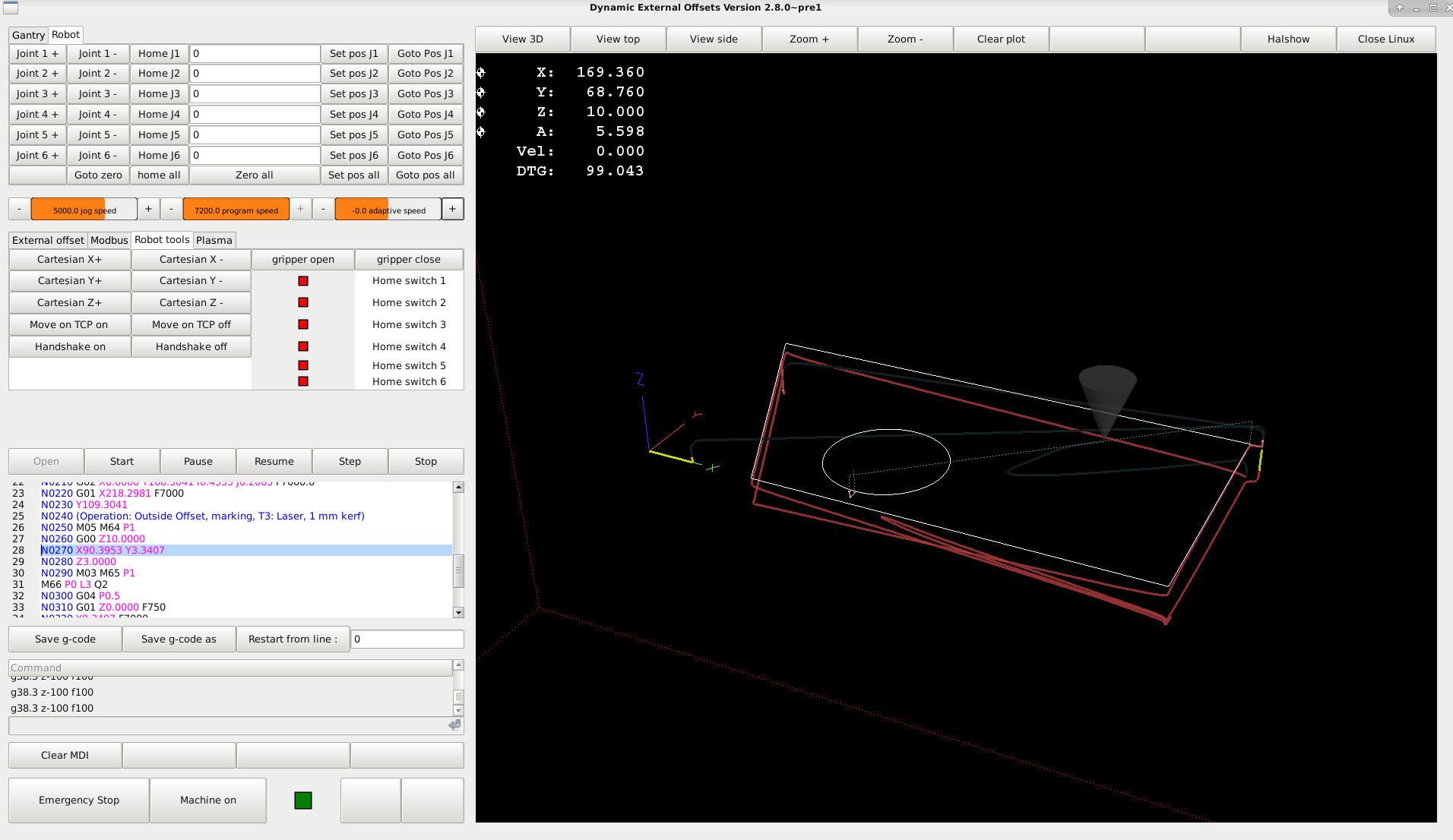
Task: Click the X axis home indicator icon
Action: tap(480, 73)
